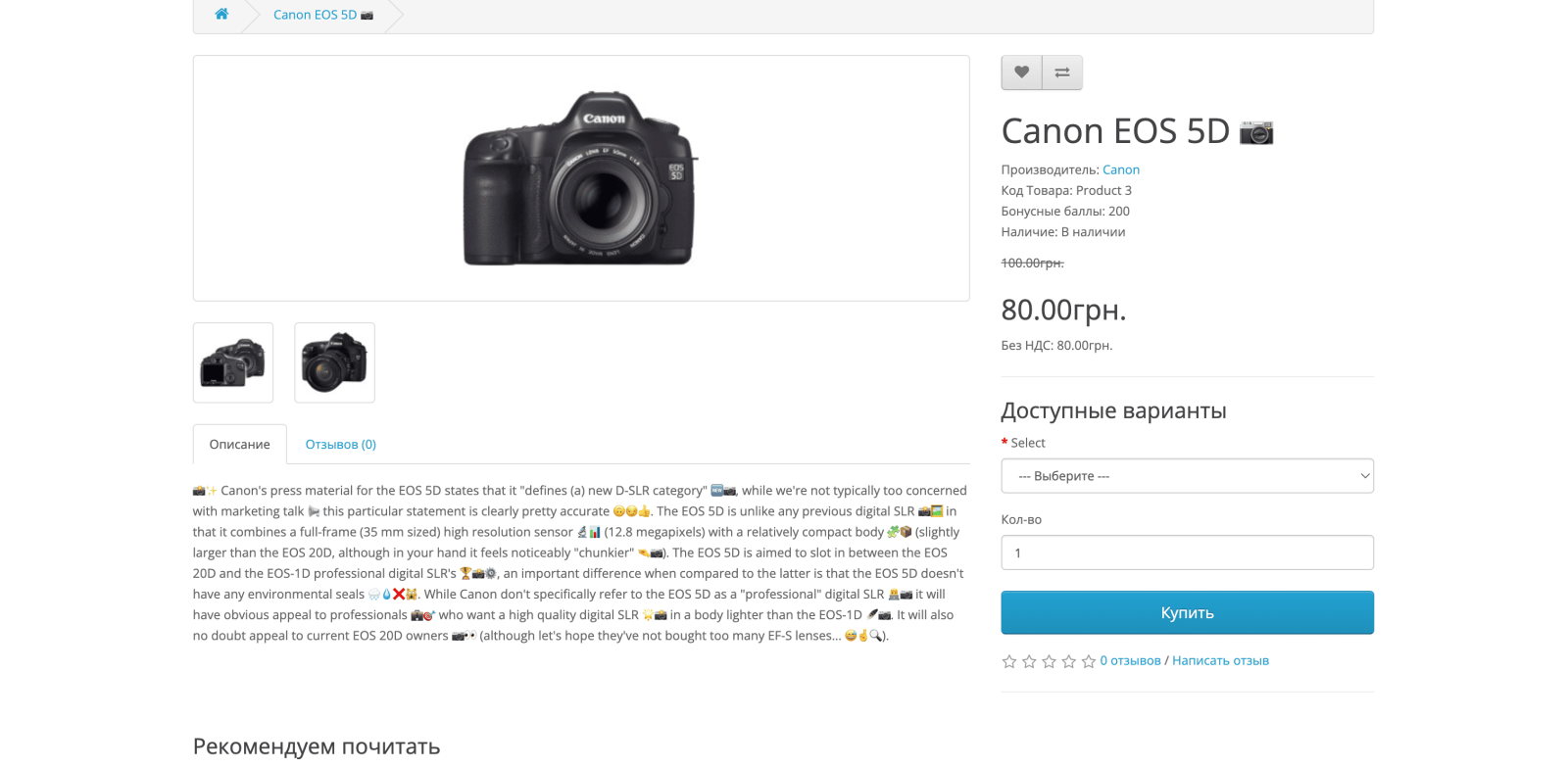Open the Описание tab
The image size is (1568, 768).
(x=239, y=444)
